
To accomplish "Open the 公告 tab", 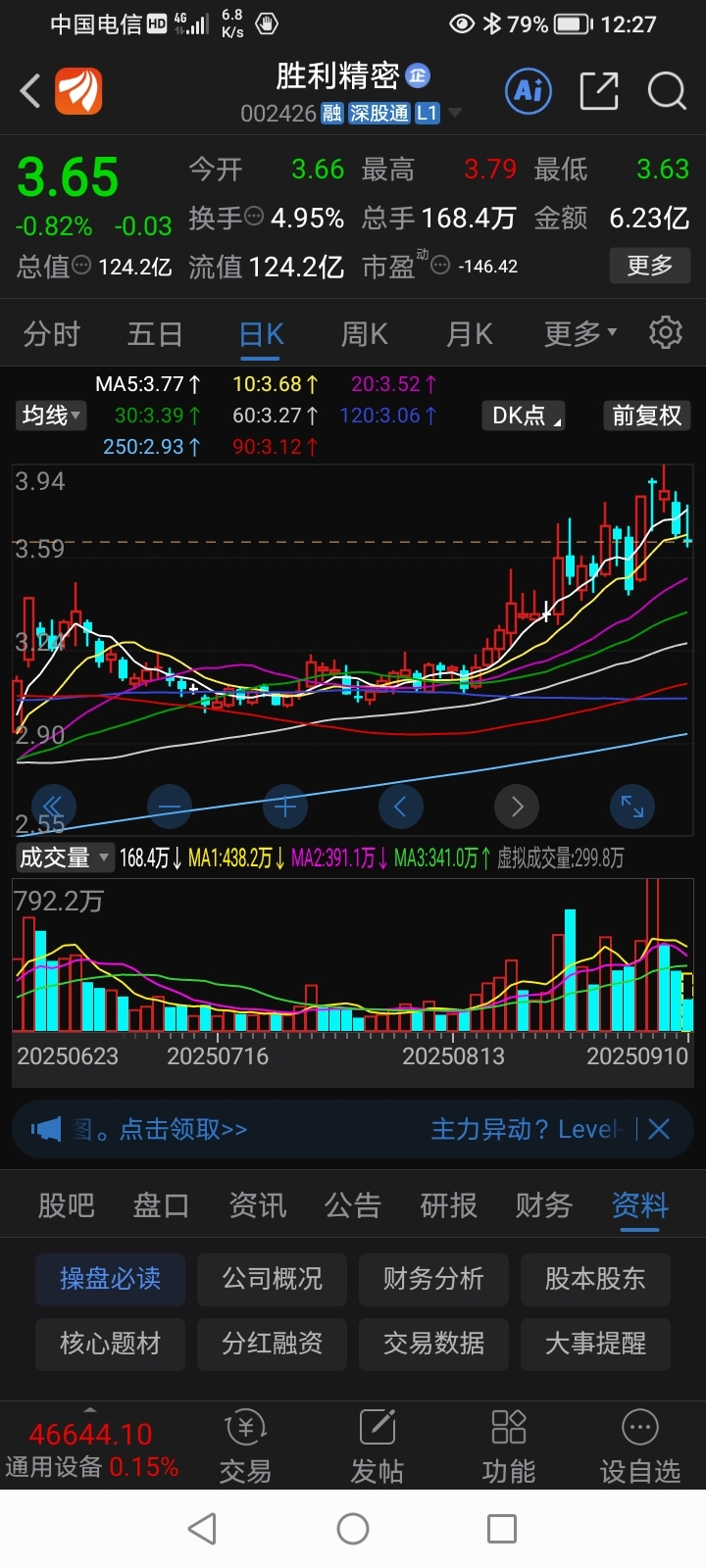I will point(353,1205).
